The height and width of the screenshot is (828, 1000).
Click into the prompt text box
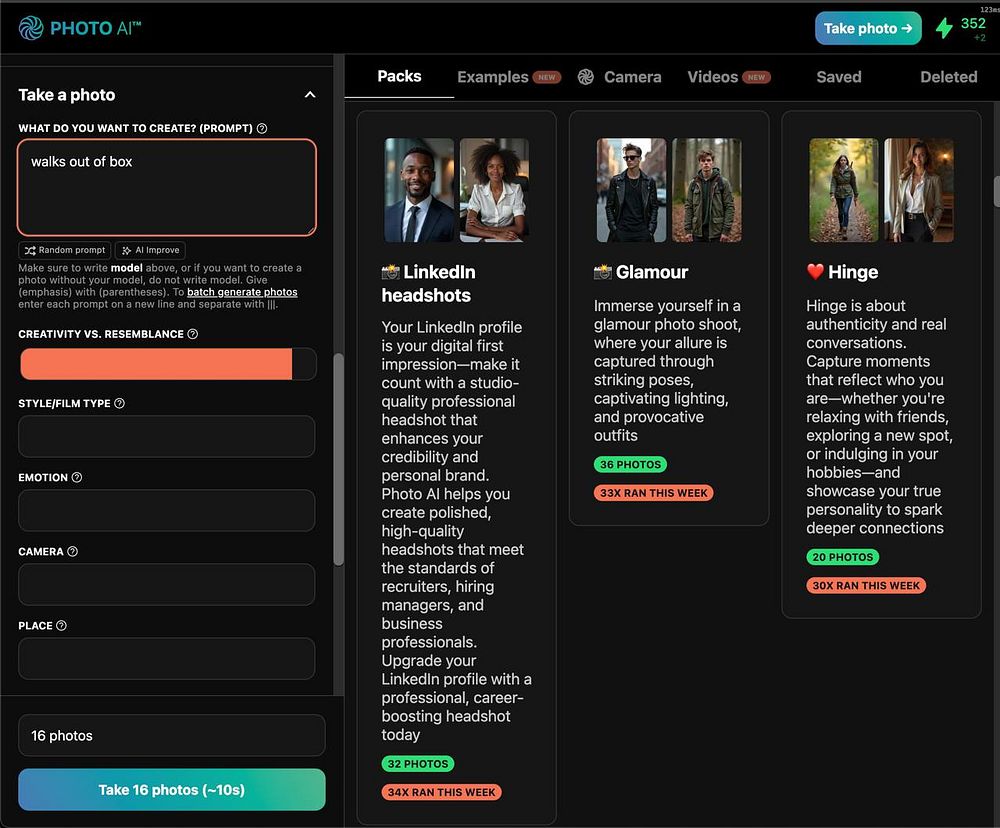tap(166, 188)
